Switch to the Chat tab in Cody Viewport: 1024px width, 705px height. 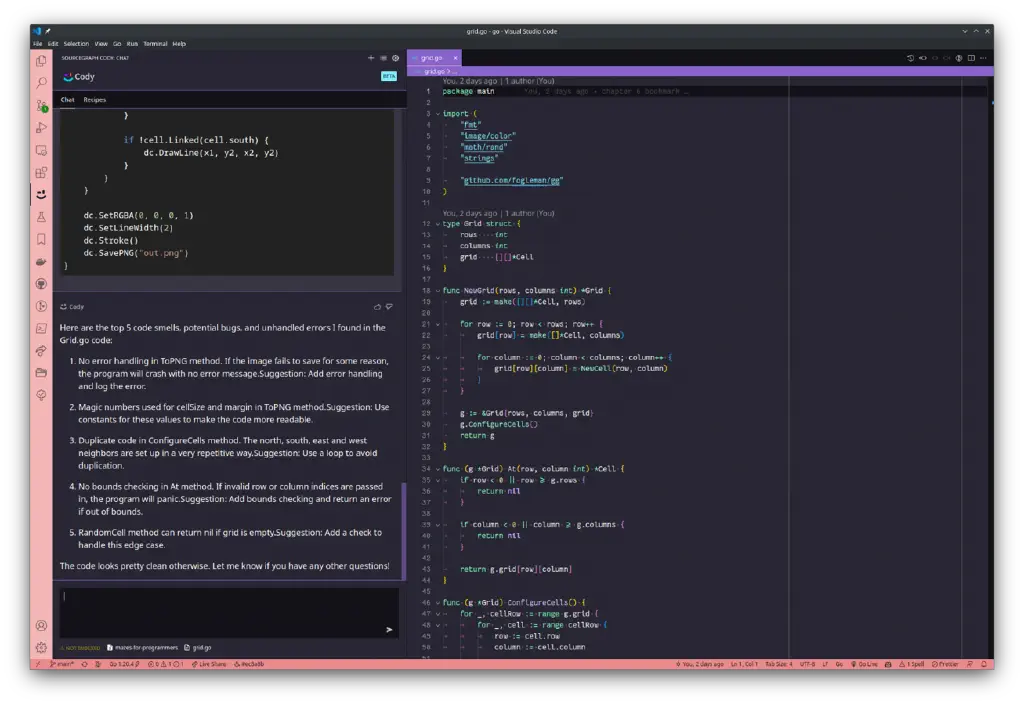coord(67,100)
